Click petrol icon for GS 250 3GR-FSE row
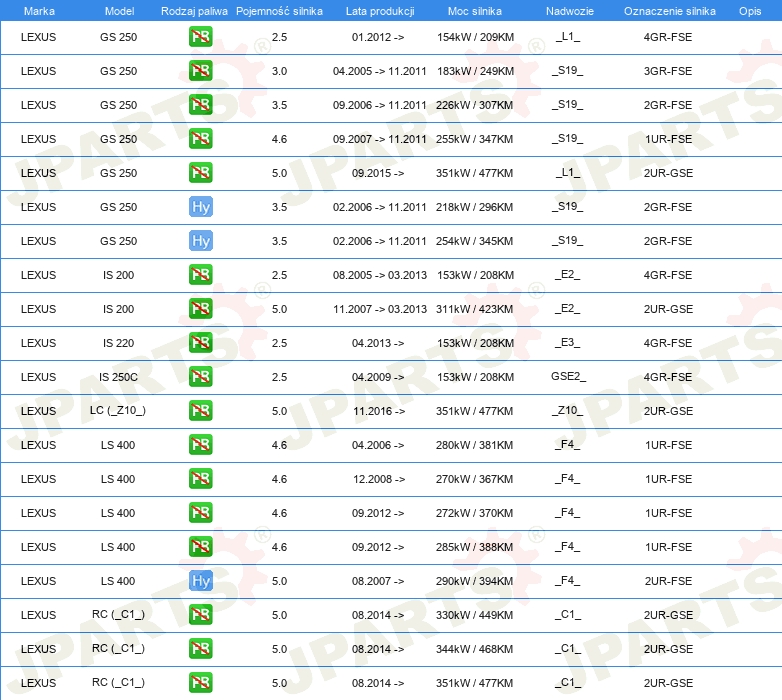782x700 pixels. pyautogui.click(x=201, y=71)
